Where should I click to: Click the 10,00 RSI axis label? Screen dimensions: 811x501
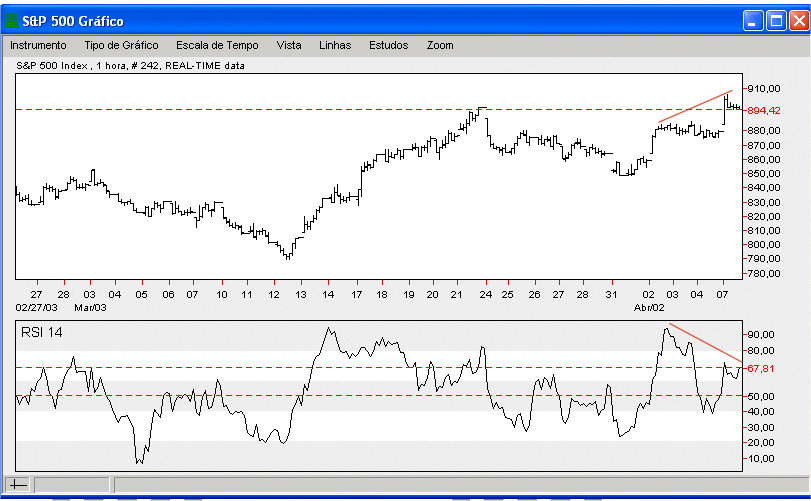(761, 459)
